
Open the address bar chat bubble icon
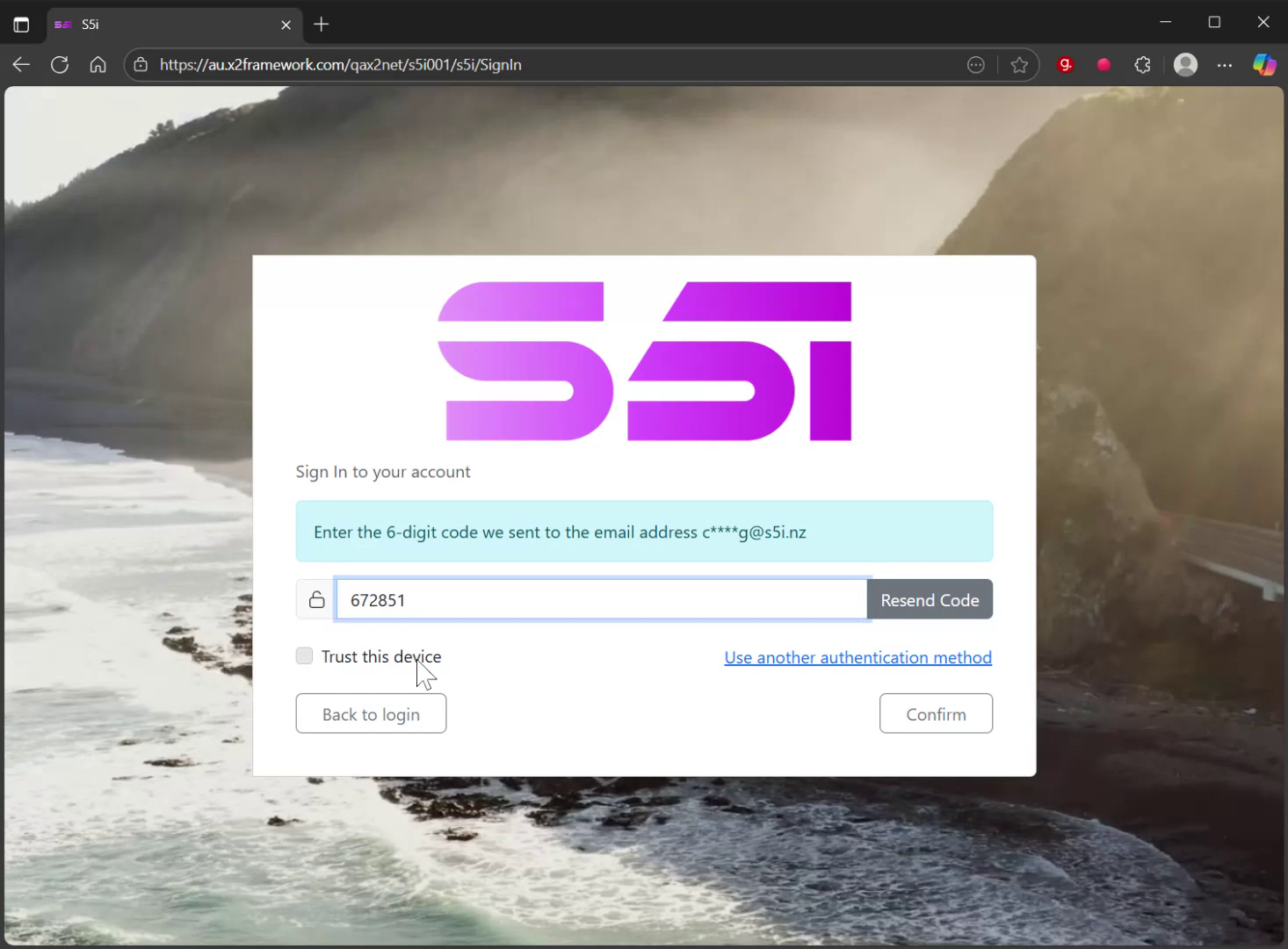coord(976,64)
